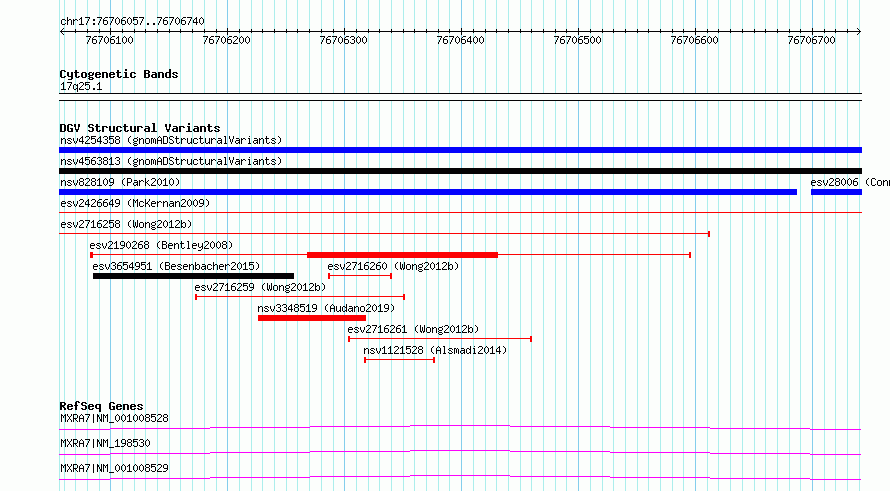The width and height of the screenshot is (890, 491).
Task: Click the MXRA7|NM_198530 transcript label
Action: [x=105, y=443]
